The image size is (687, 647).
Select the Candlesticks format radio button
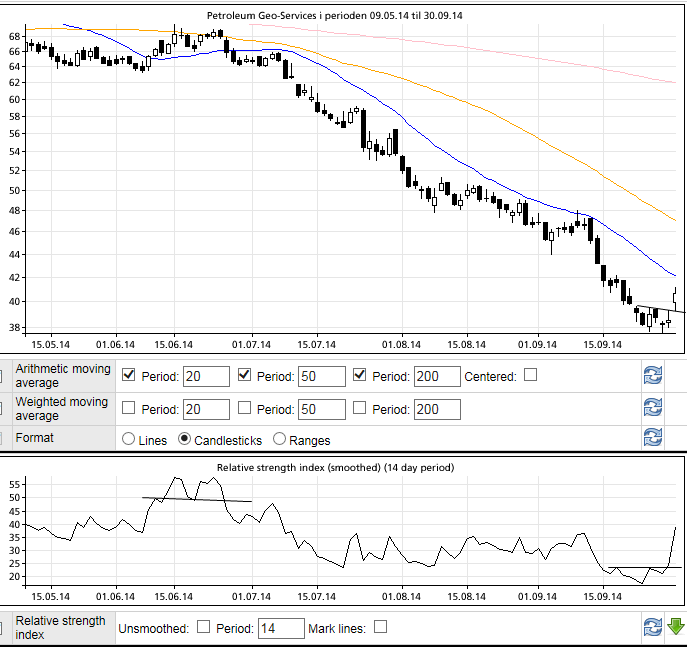185,439
